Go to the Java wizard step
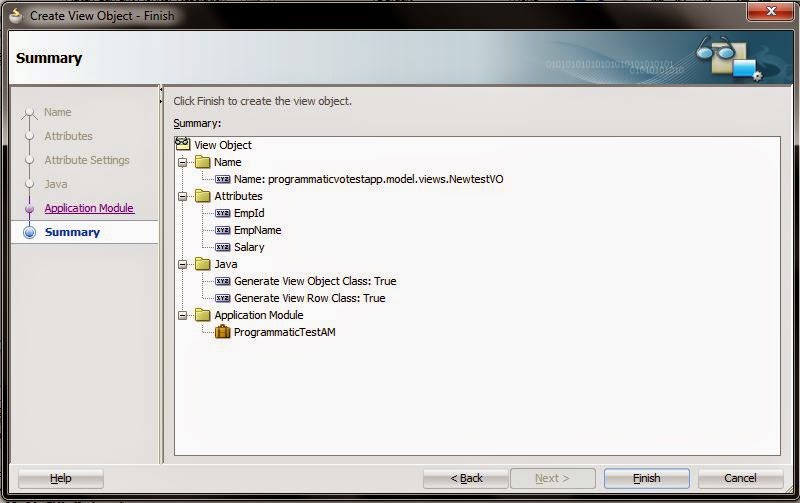Image resolution: width=800 pixels, height=503 pixels. pos(56,184)
